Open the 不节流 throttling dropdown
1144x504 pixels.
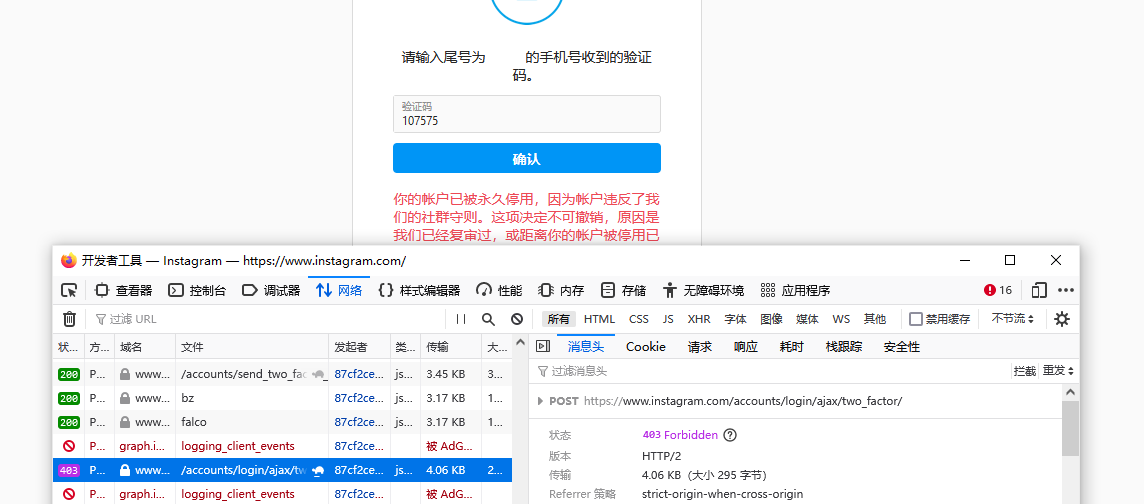click(x=1013, y=319)
